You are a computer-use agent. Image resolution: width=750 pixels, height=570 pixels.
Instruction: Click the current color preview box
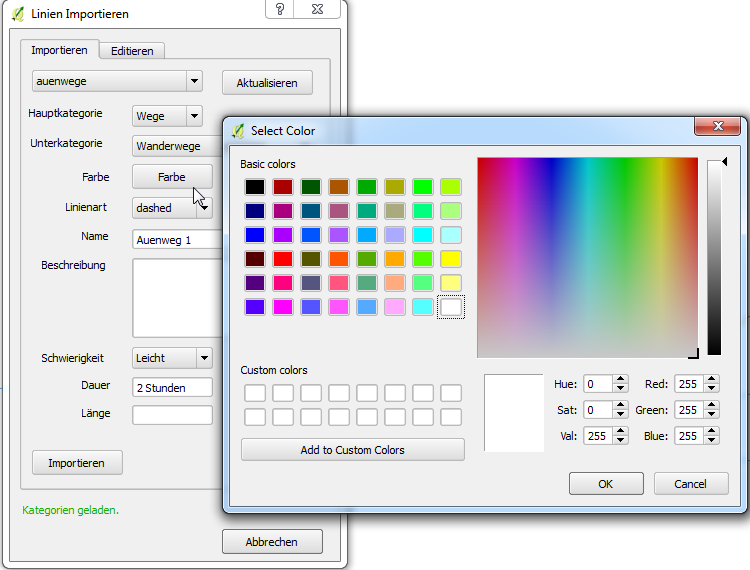tap(514, 413)
